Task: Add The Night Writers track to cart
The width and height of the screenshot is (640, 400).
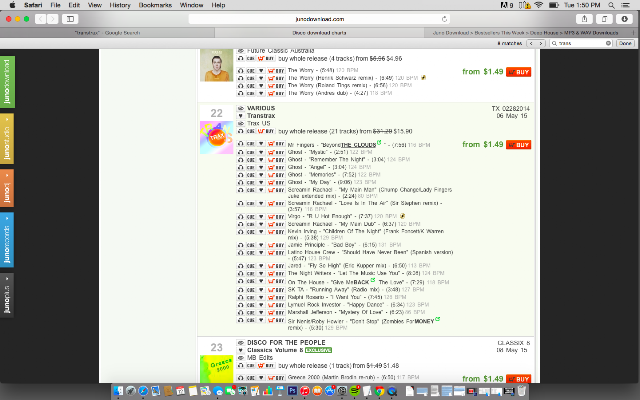Action: click(276, 273)
